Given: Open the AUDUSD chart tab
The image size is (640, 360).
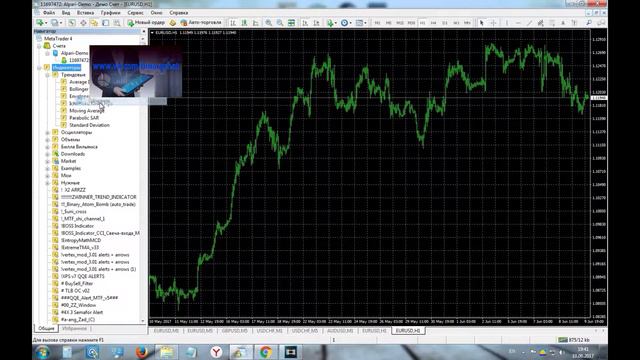Looking at the screenshot, I should (340, 331).
